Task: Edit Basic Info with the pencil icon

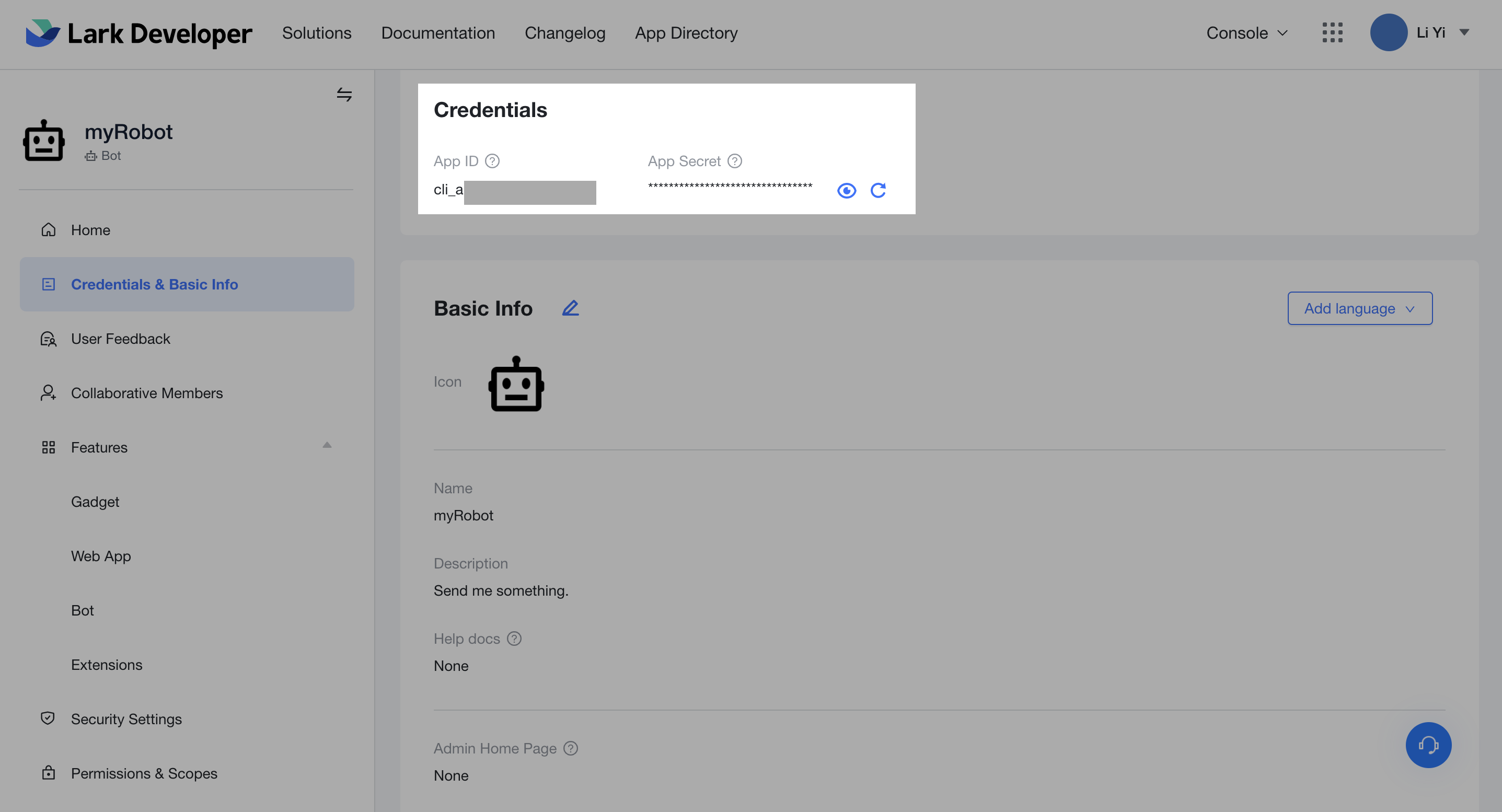Action: [570, 308]
